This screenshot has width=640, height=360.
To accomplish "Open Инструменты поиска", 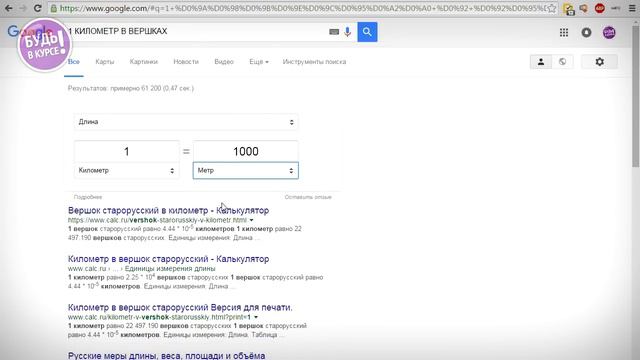I will pyautogui.click(x=314, y=62).
